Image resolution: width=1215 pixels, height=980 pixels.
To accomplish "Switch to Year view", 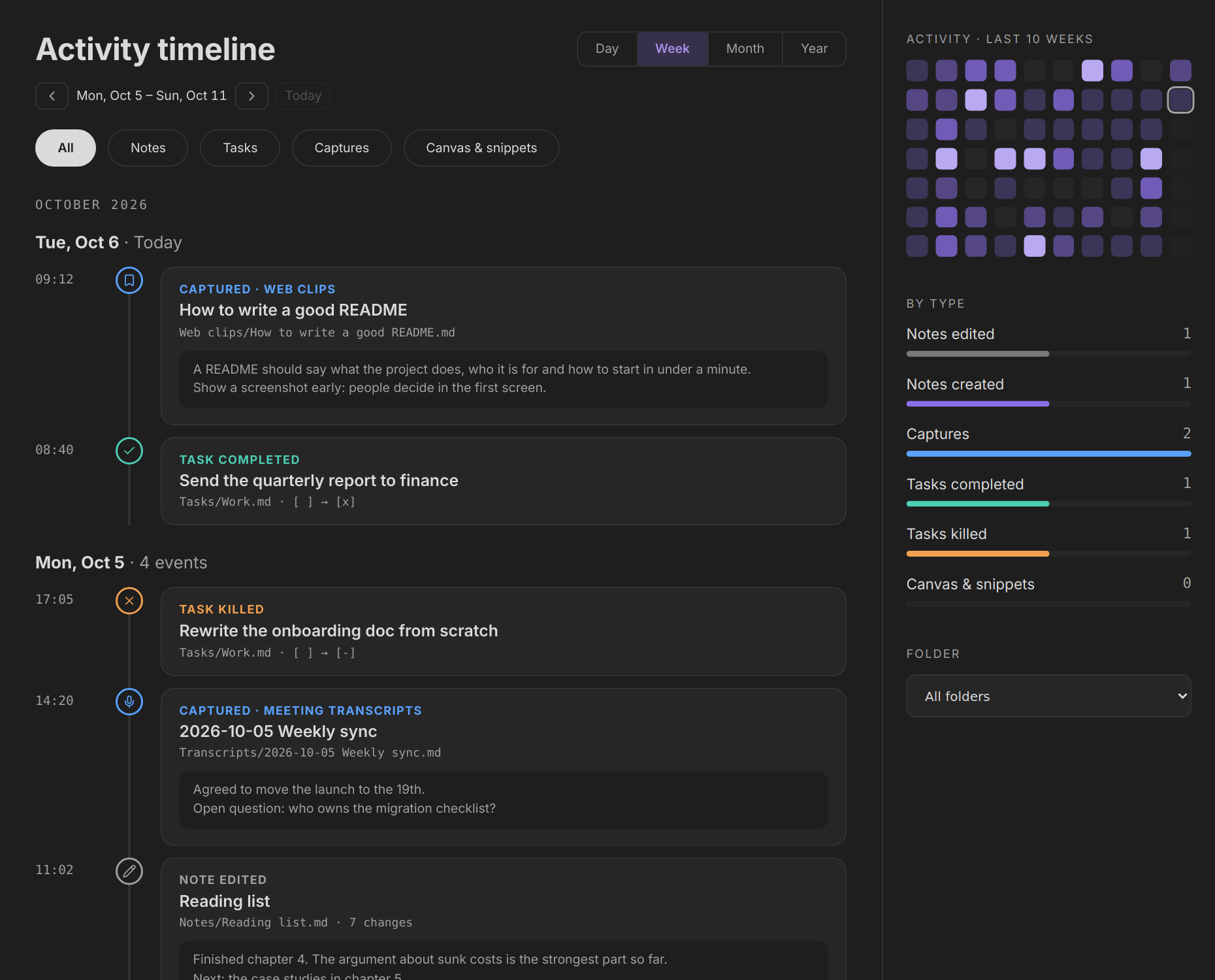I will [x=814, y=49].
